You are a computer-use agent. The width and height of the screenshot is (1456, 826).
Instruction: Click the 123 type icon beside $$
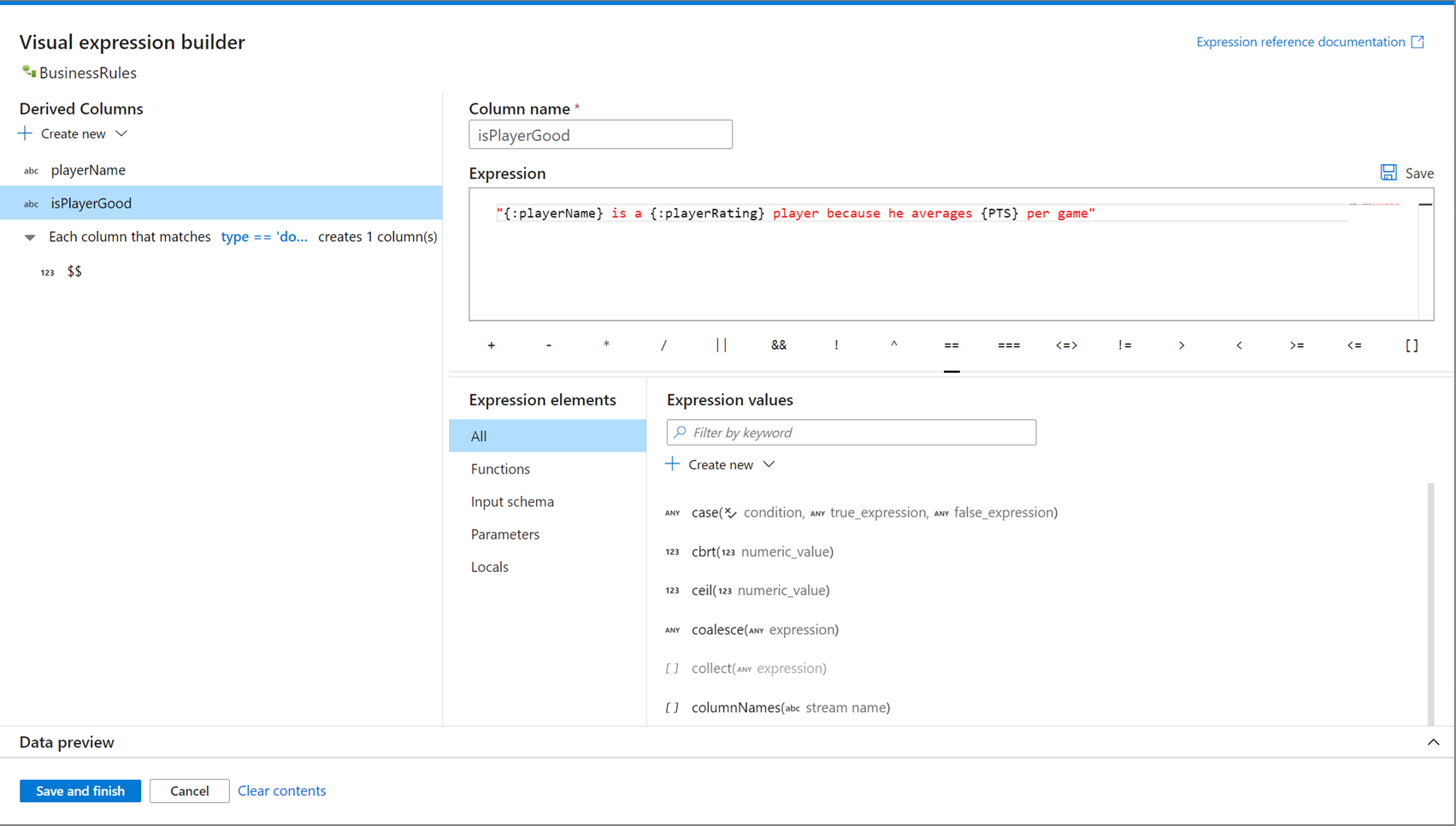pyautogui.click(x=47, y=272)
